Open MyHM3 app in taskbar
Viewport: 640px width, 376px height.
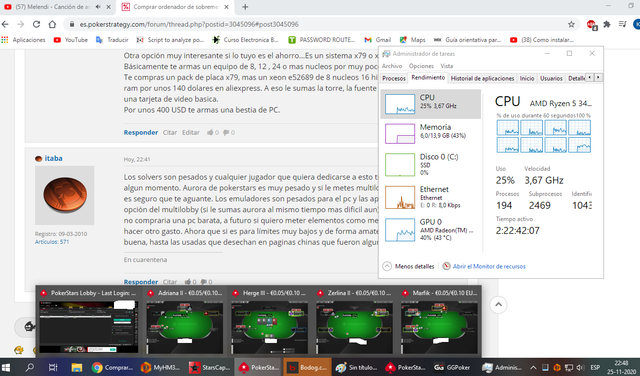[x=160, y=367]
